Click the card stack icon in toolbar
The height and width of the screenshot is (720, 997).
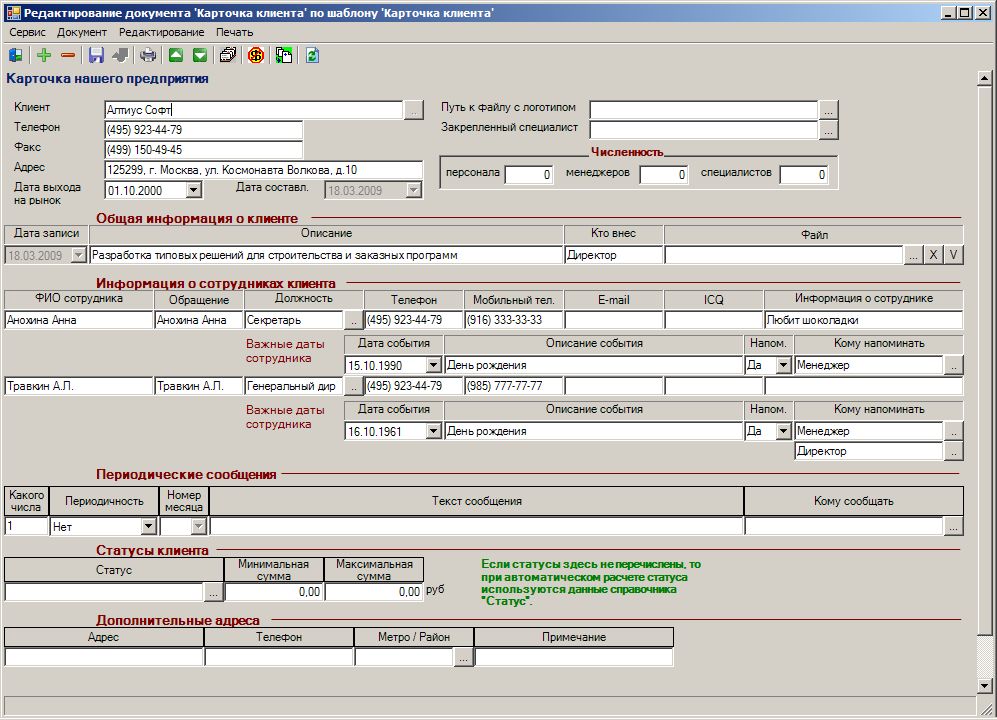coord(228,55)
